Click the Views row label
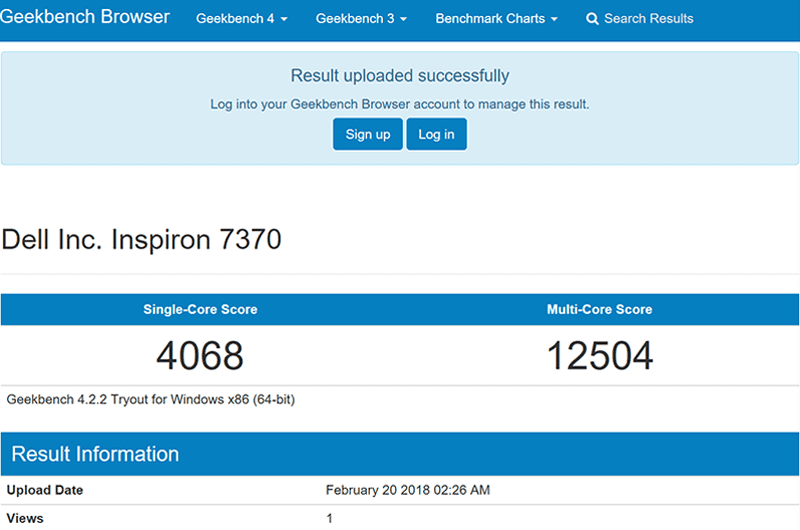Image resolution: width=800 pixels, height=530 pixels. click(25, 518)
